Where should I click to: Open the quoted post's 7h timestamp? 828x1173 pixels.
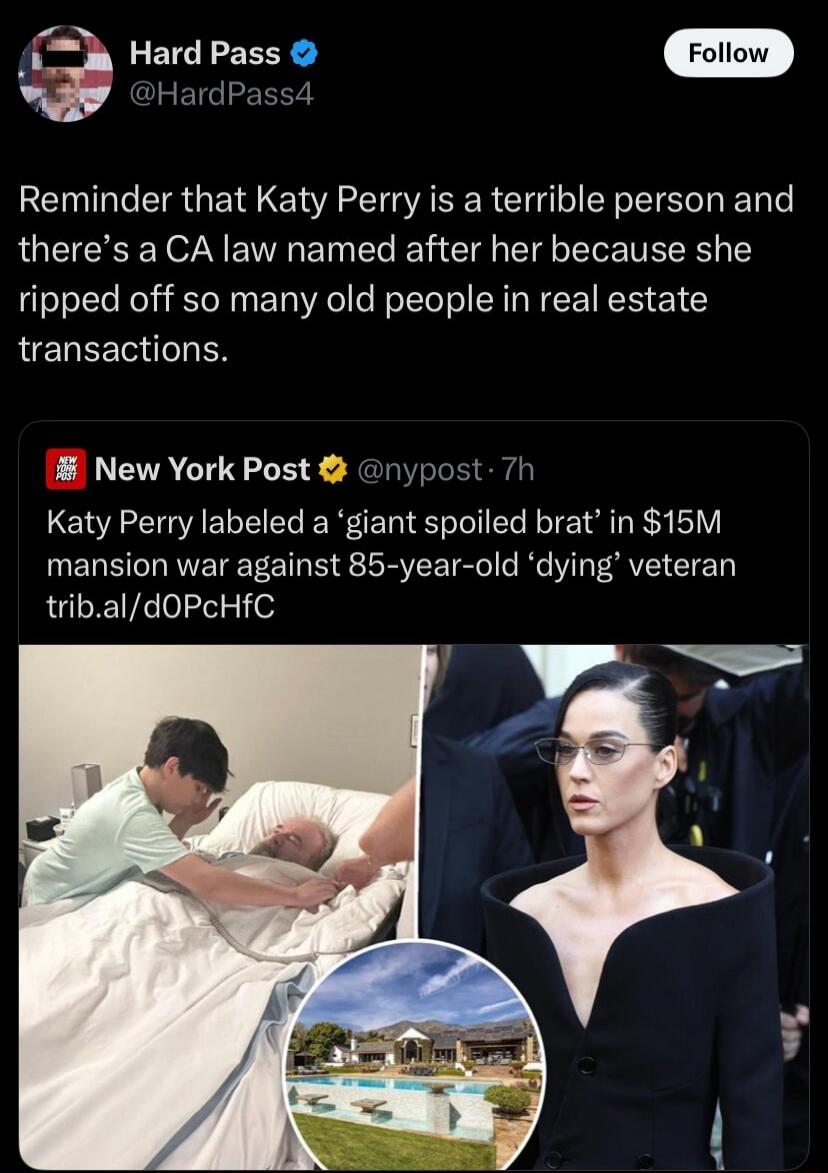pyautogui.click(x=518, y=469)
